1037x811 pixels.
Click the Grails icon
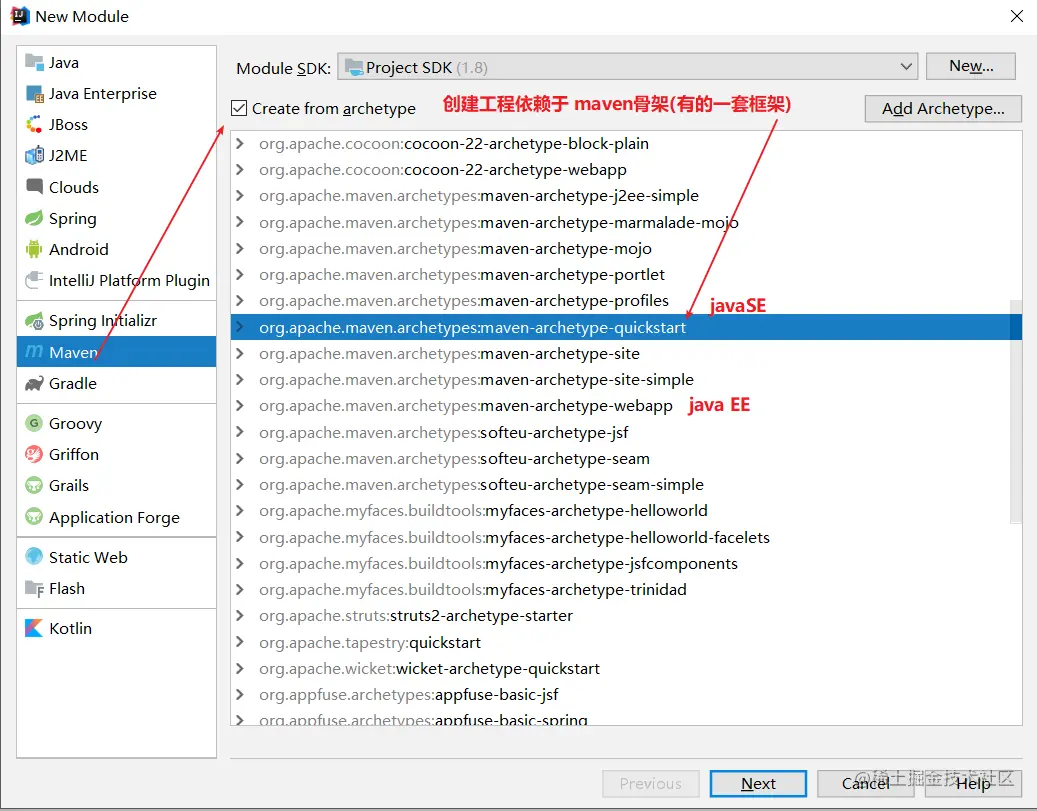(x=34, y=486)
